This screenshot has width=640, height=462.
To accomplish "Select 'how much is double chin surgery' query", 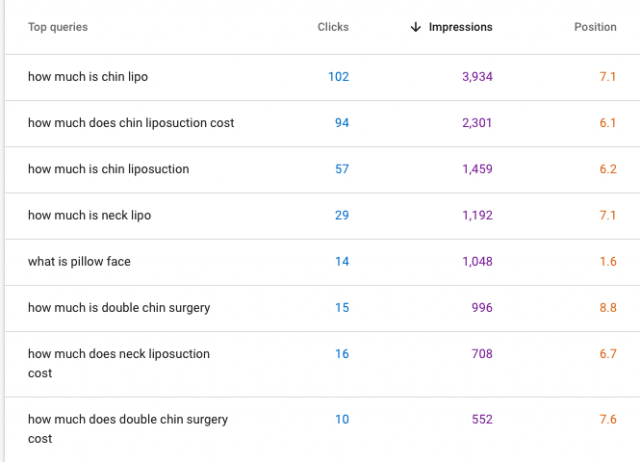I will pyautogui.click(x=119, y=307).
